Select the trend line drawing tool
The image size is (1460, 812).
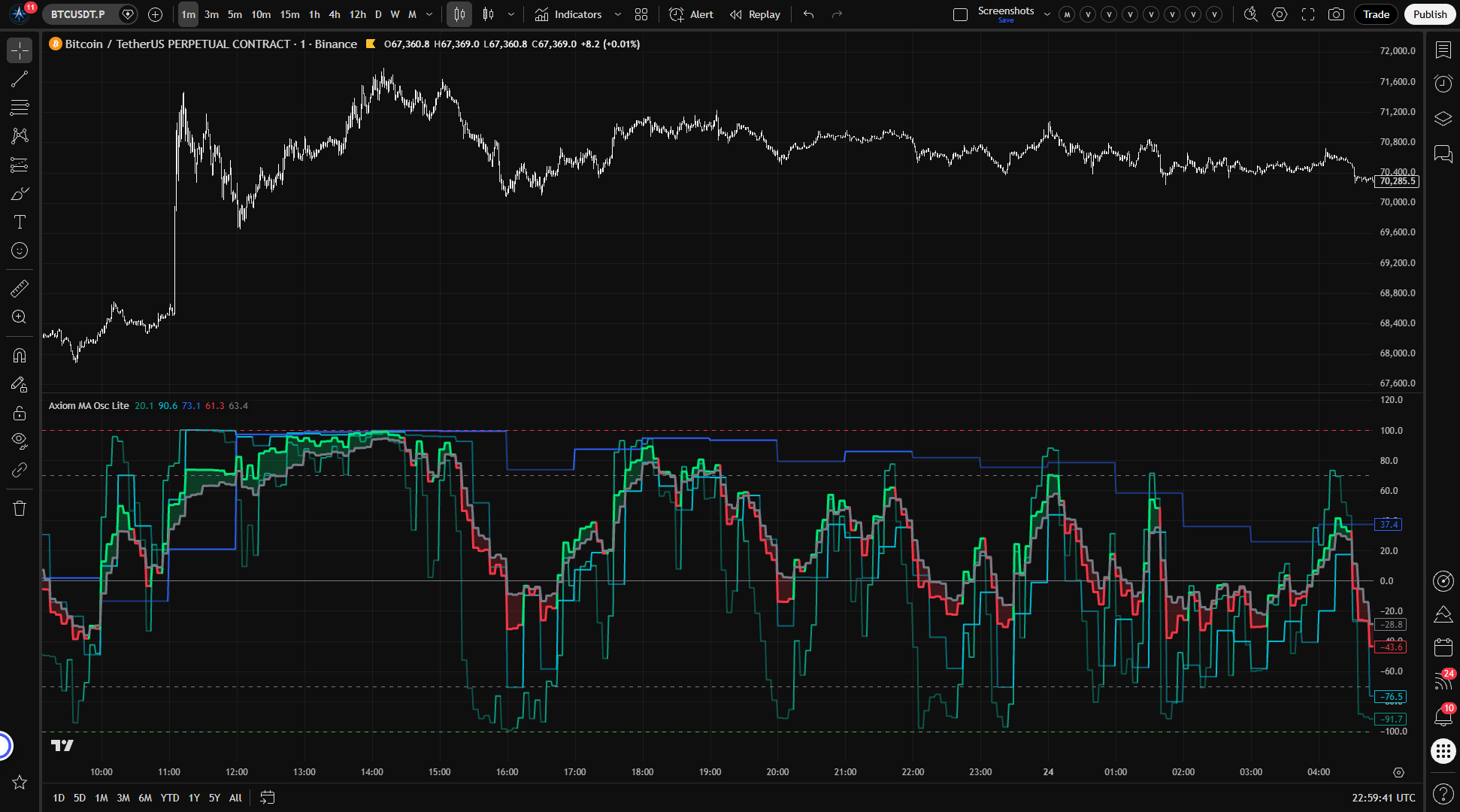point(20,79)
